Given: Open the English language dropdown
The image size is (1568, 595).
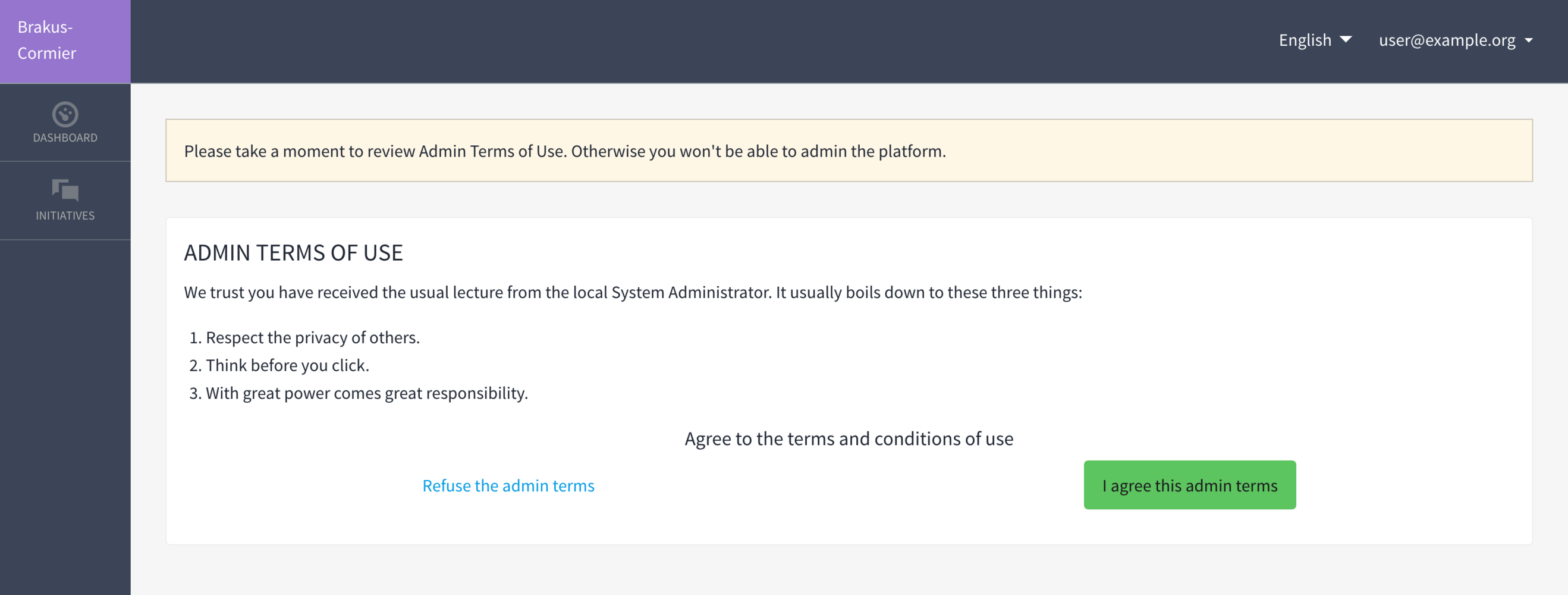Looking at the screenshot, I should click(x=1305, y=40).
